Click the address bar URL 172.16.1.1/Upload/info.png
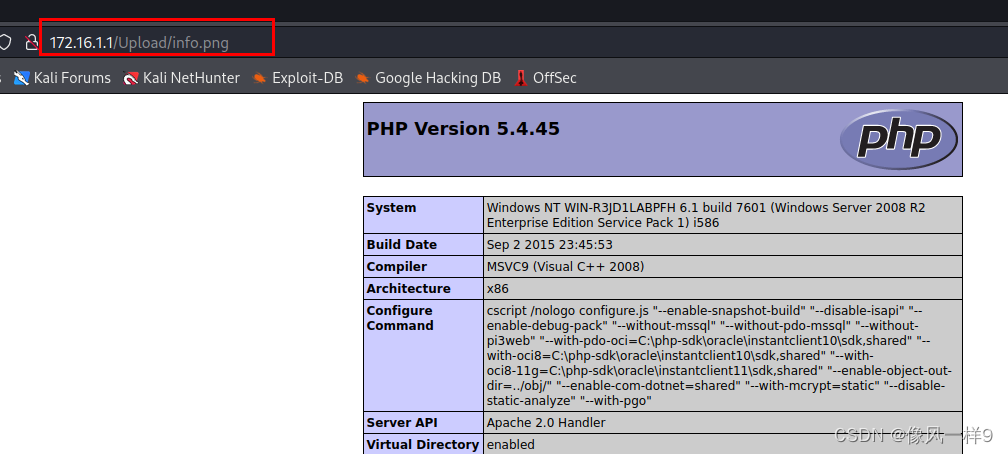 pos(140,43)
